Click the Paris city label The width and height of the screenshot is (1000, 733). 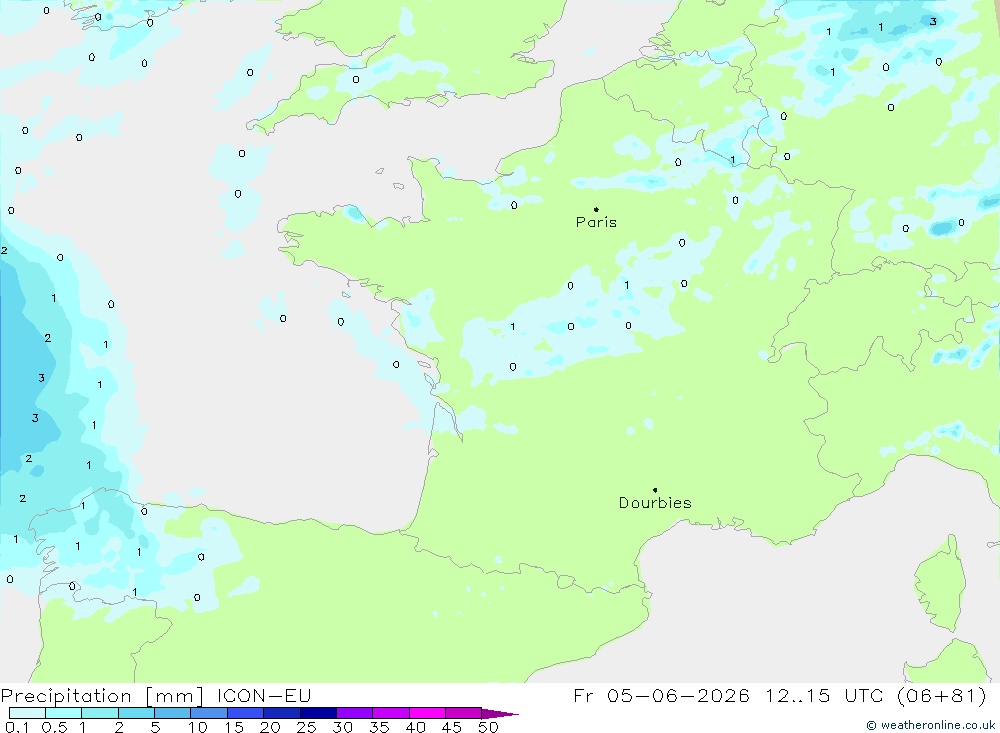(596, 222)
